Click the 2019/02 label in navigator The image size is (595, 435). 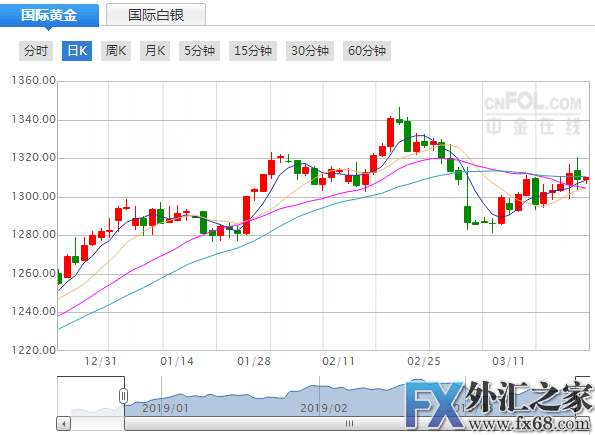click(x=324, y=408)
